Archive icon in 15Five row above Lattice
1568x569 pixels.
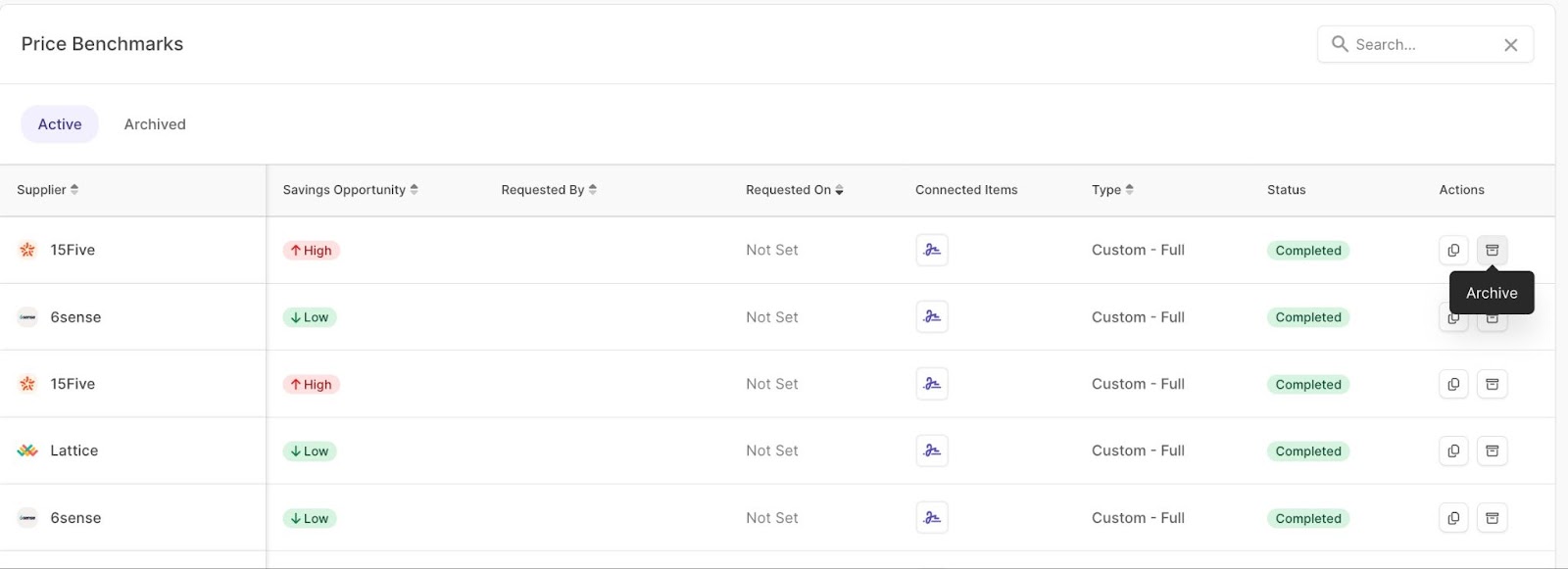click(x=1492, y=384)
